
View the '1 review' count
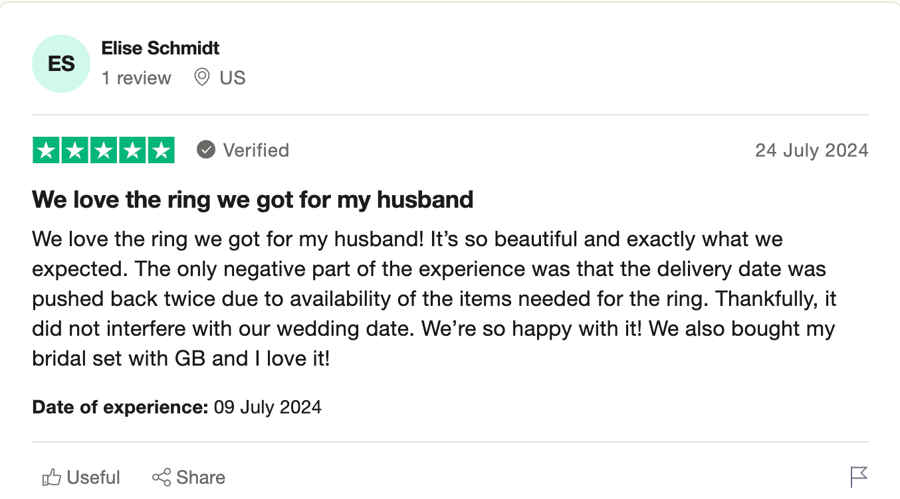click(136, 78)
